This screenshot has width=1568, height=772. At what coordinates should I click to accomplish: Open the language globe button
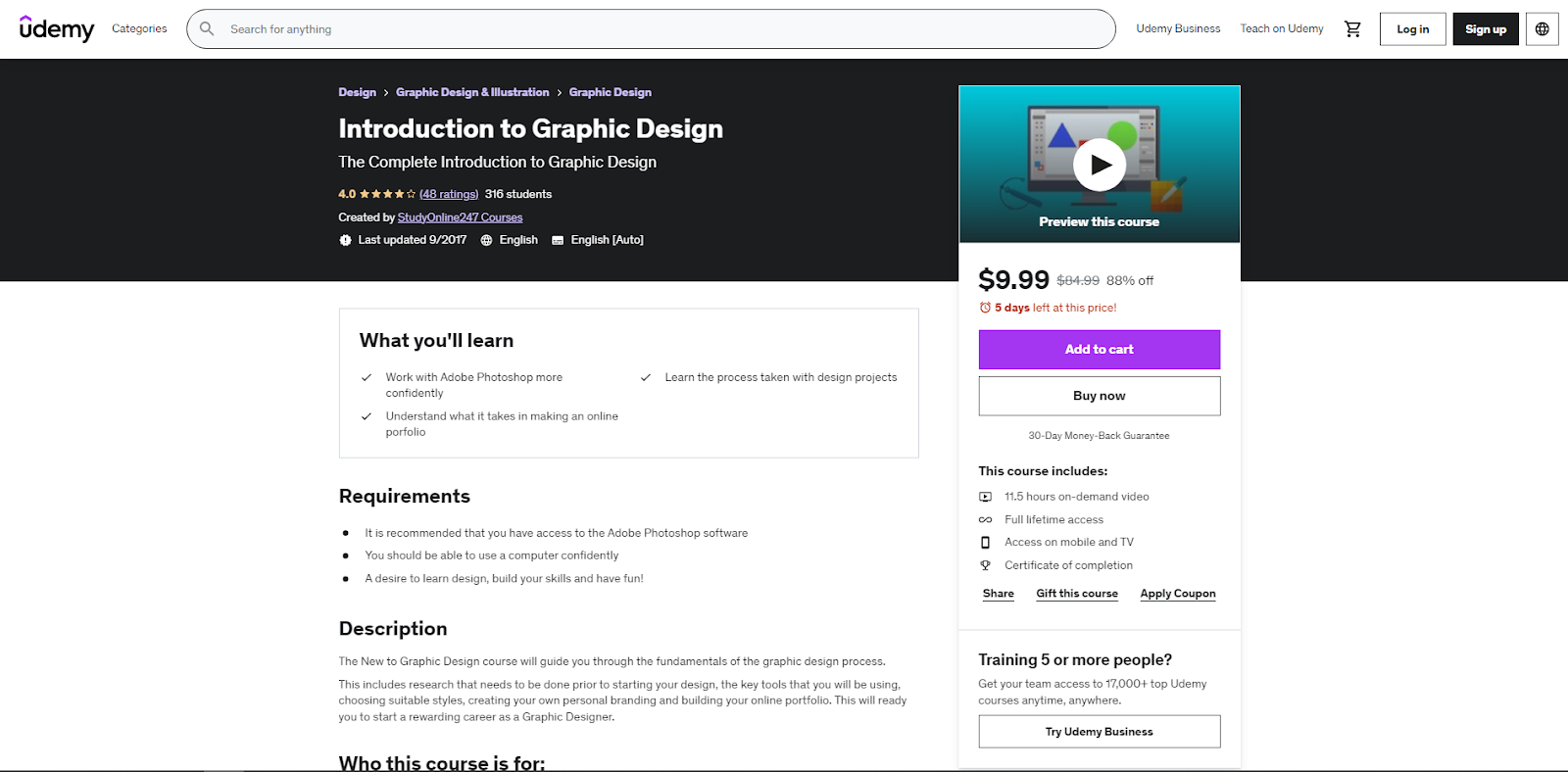coord(1542,29)
